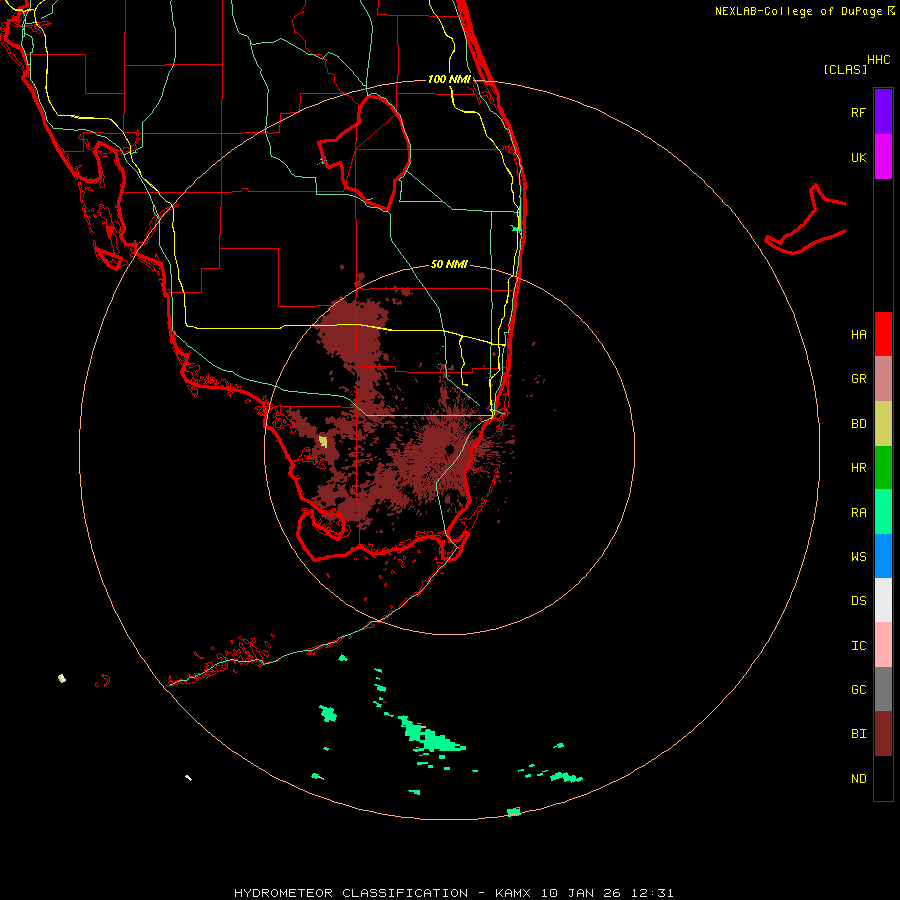The width and height of the screenshot is (900, 900).
Task: Click the 'UK' legend label
Action: [x=858, y=157]
